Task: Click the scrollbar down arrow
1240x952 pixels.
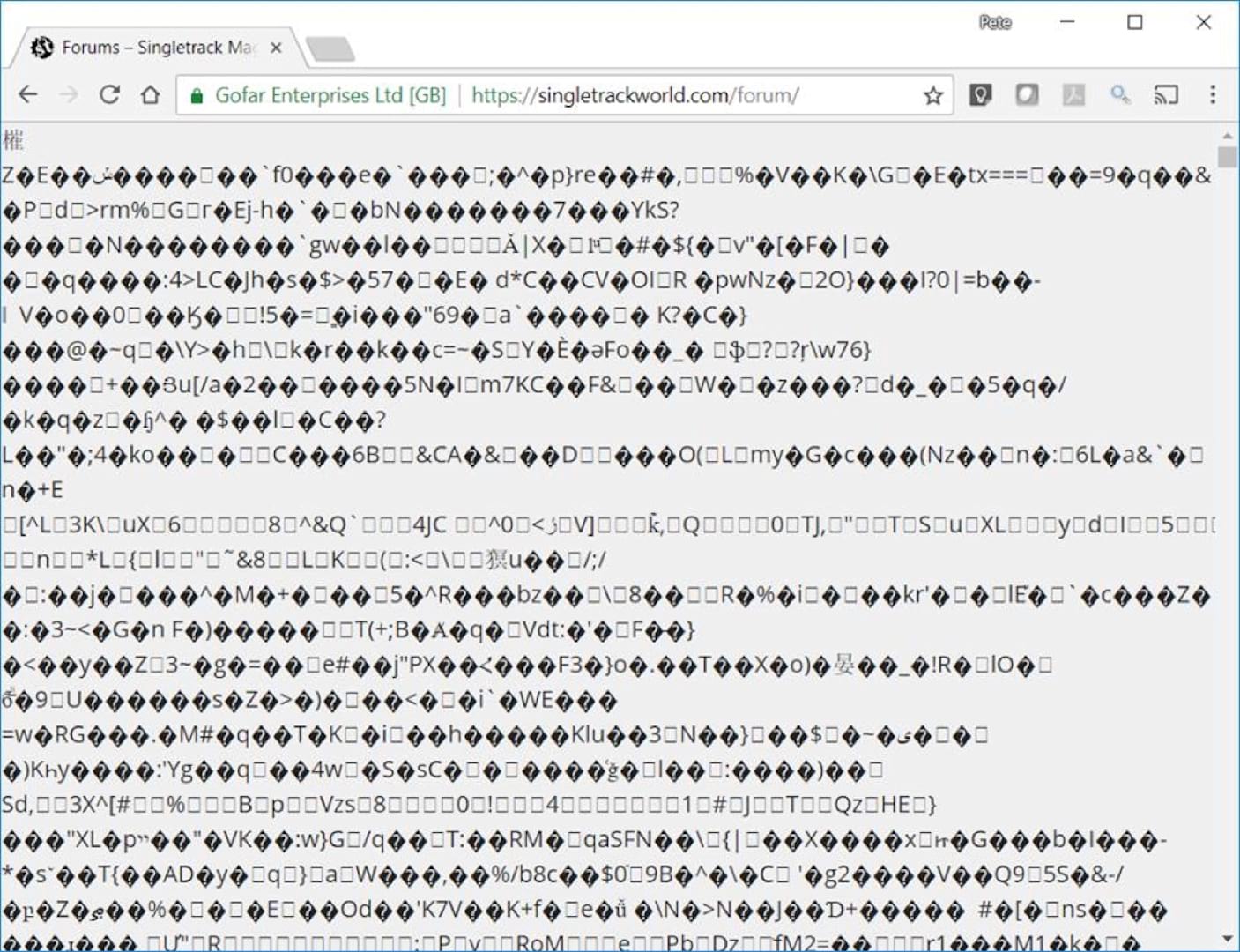Action: pyautogui.click(x=1227, y=940)
